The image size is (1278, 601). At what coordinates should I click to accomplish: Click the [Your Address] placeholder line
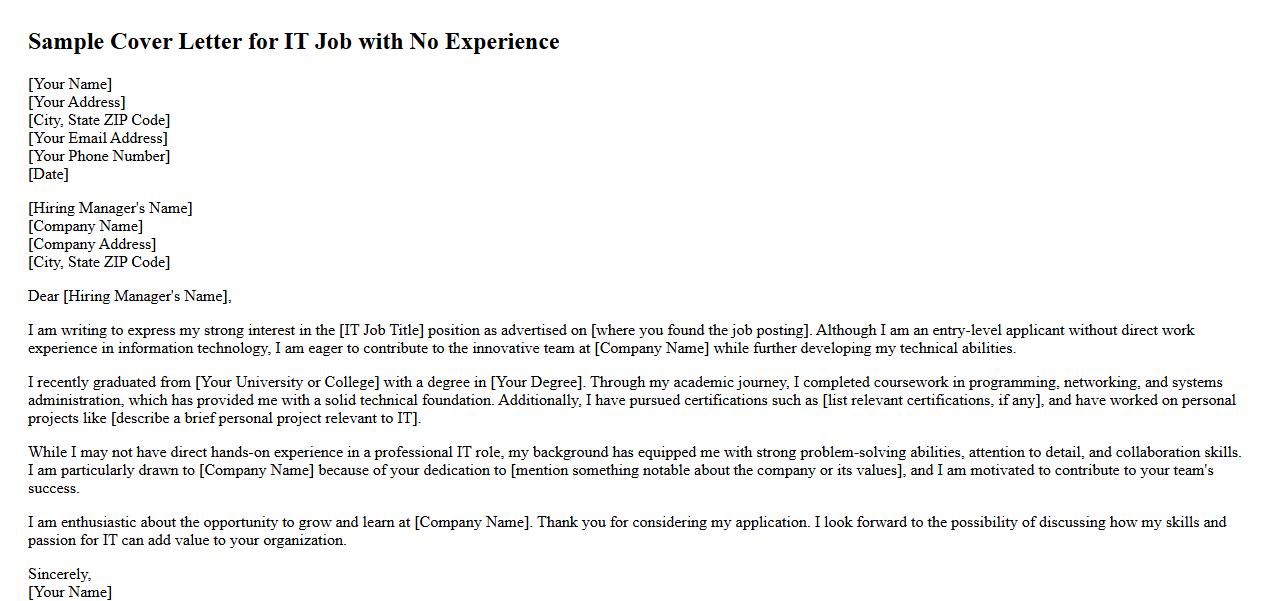pyautogui.click(x=77, y=102)
